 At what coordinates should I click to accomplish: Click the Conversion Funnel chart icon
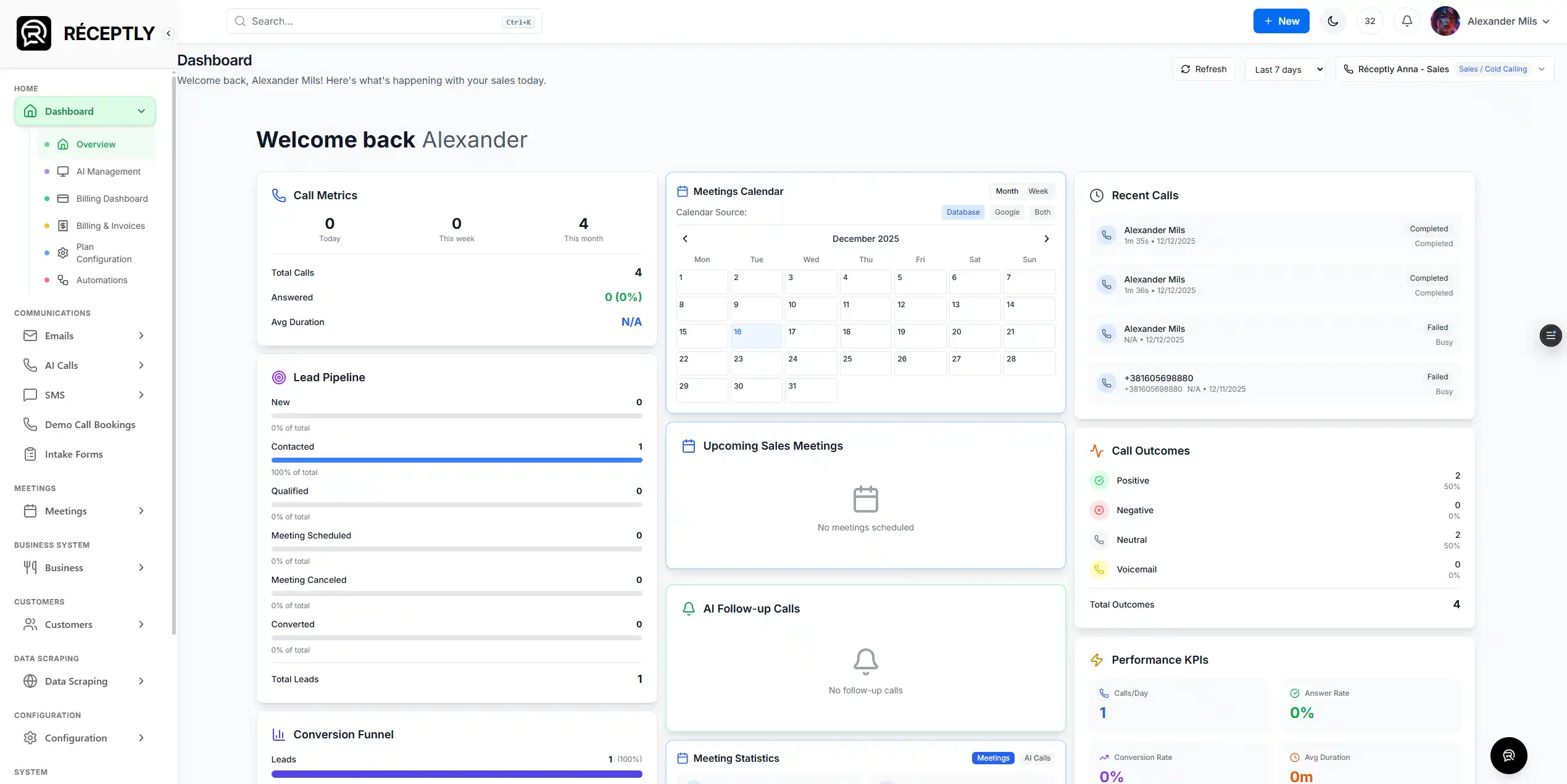(279, 735)
